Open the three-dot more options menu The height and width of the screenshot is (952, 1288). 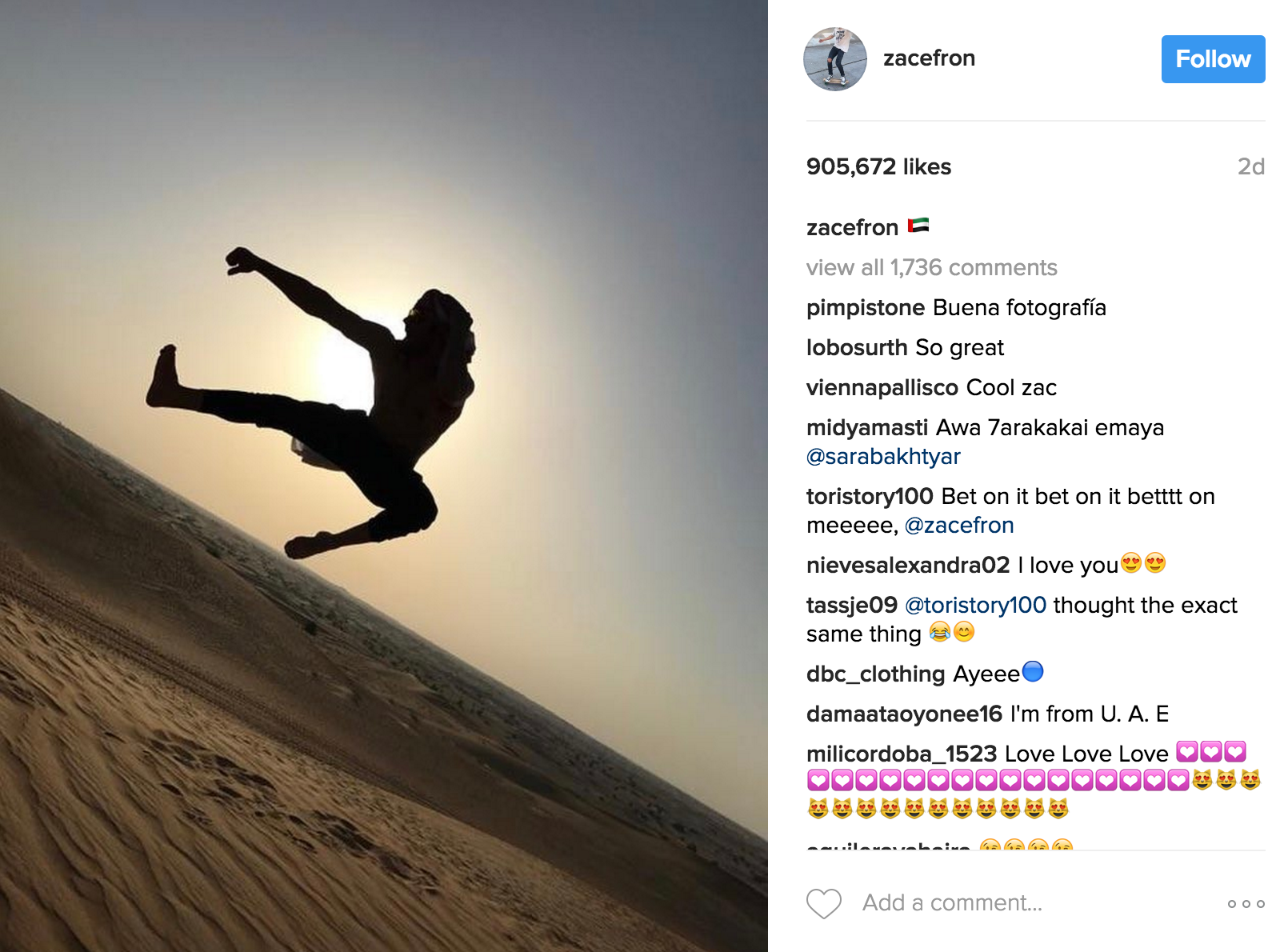(1246, 904)
